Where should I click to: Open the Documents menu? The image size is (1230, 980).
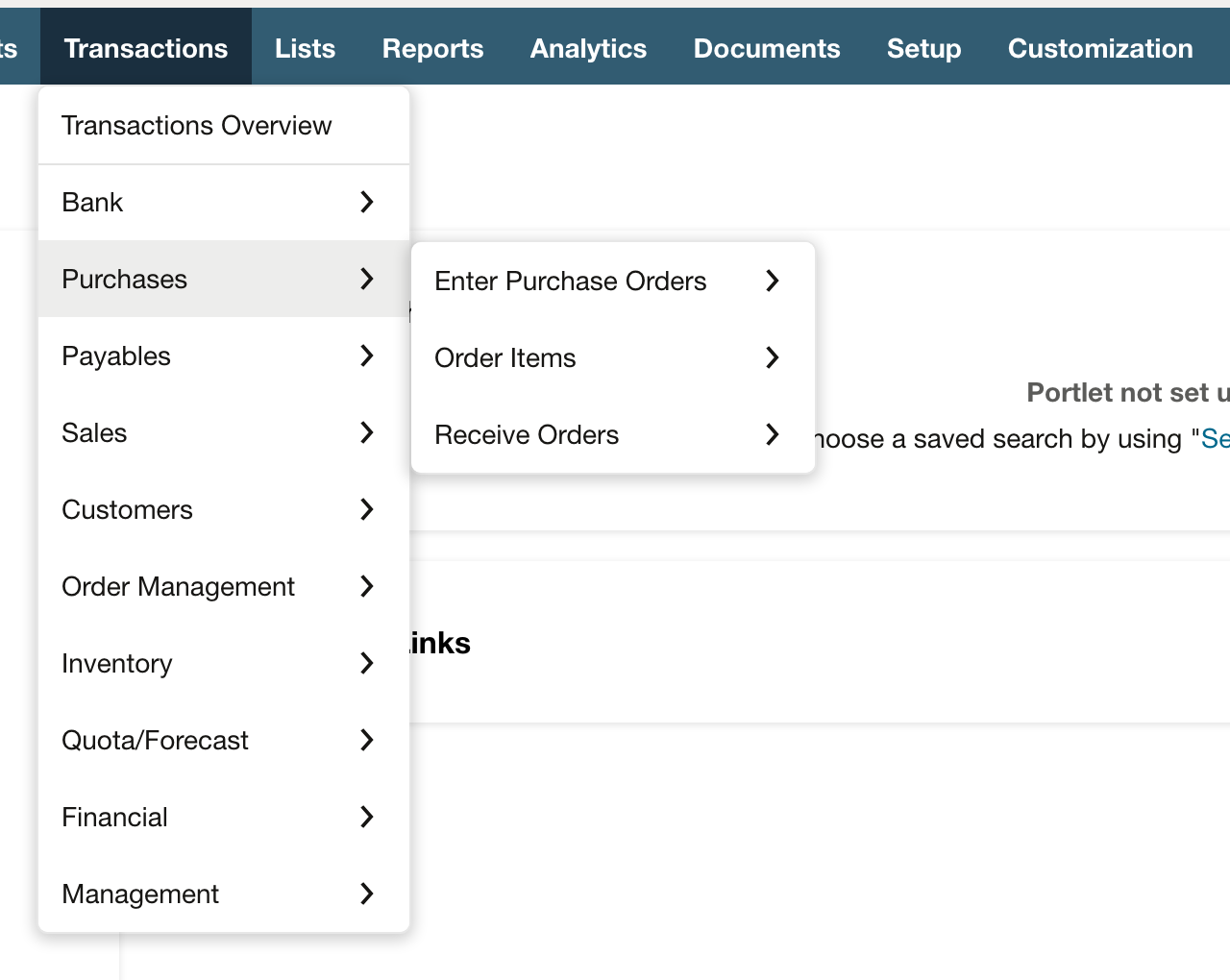(767, 48)
